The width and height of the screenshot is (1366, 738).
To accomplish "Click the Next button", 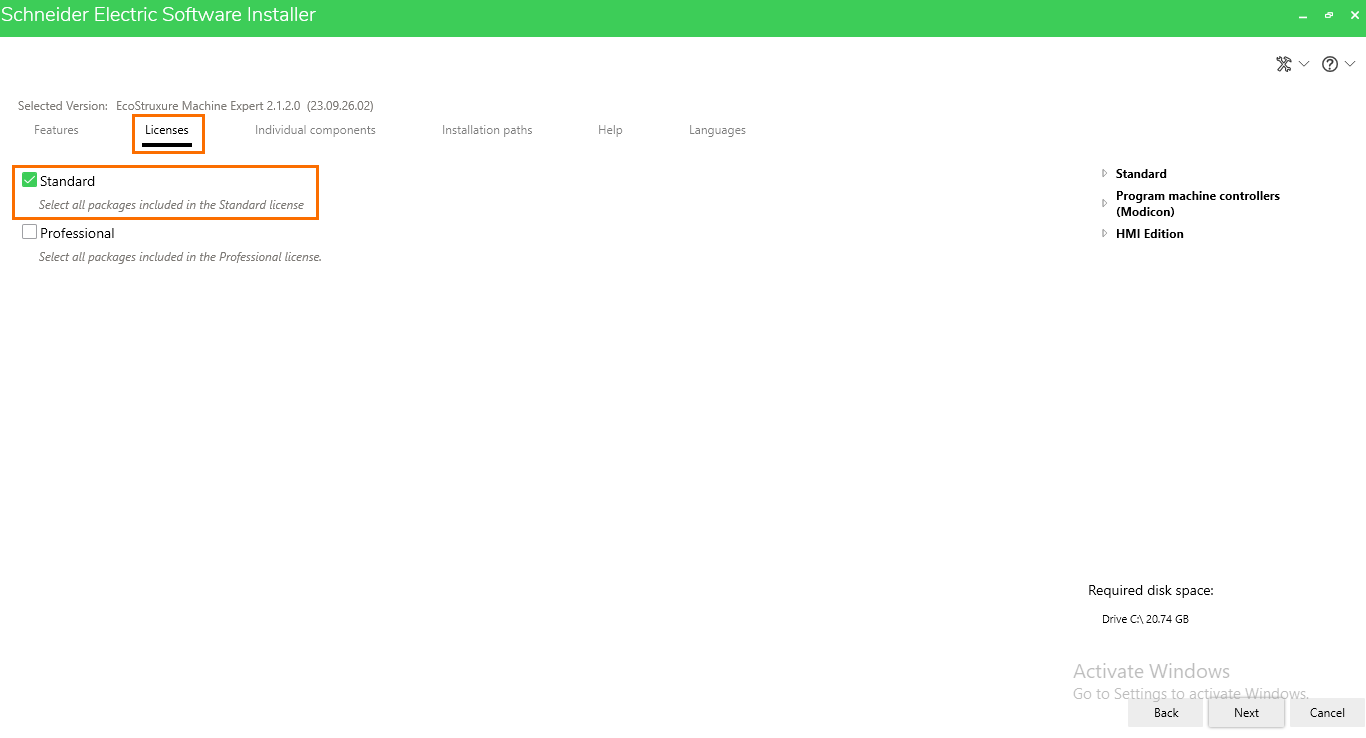I will click(x=1246, y=712).
